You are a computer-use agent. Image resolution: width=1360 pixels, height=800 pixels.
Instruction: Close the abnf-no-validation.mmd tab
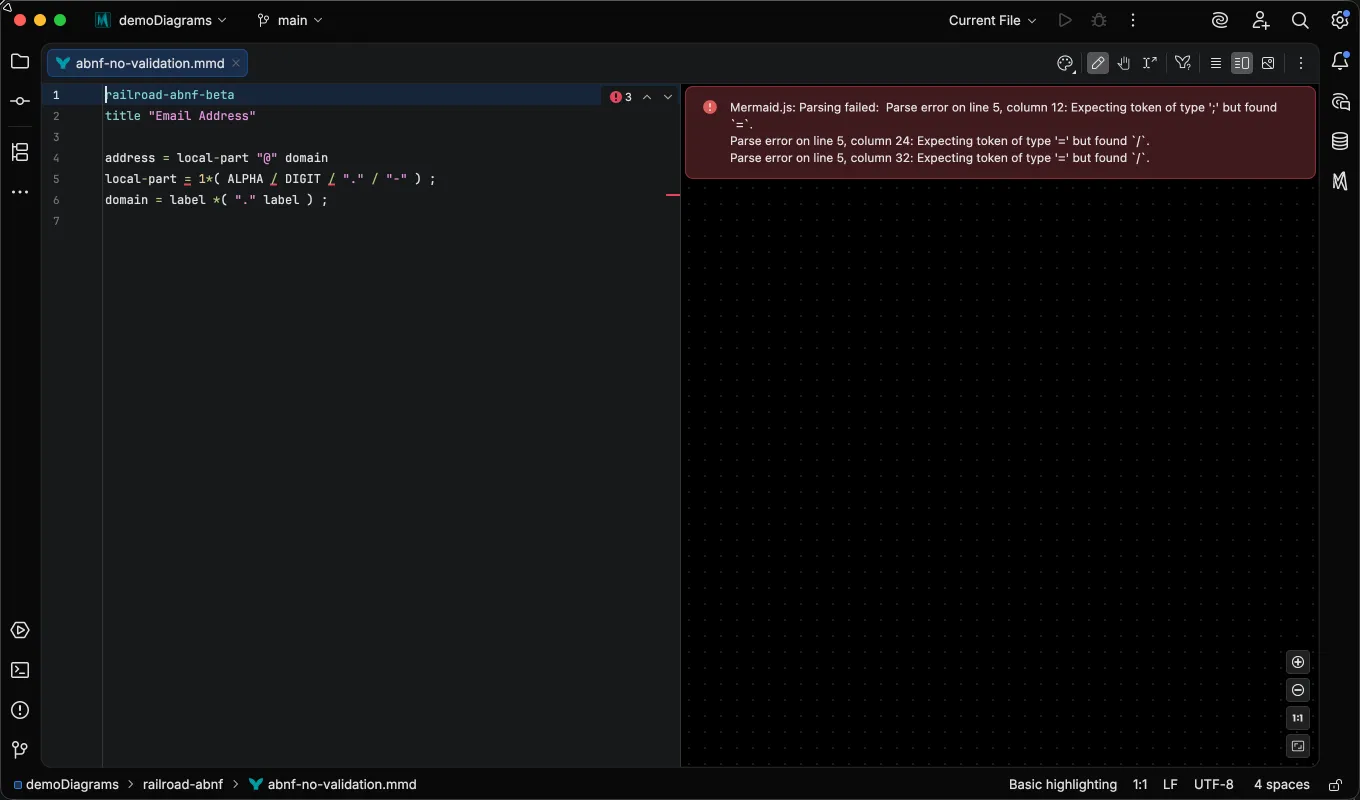[236, 63]
